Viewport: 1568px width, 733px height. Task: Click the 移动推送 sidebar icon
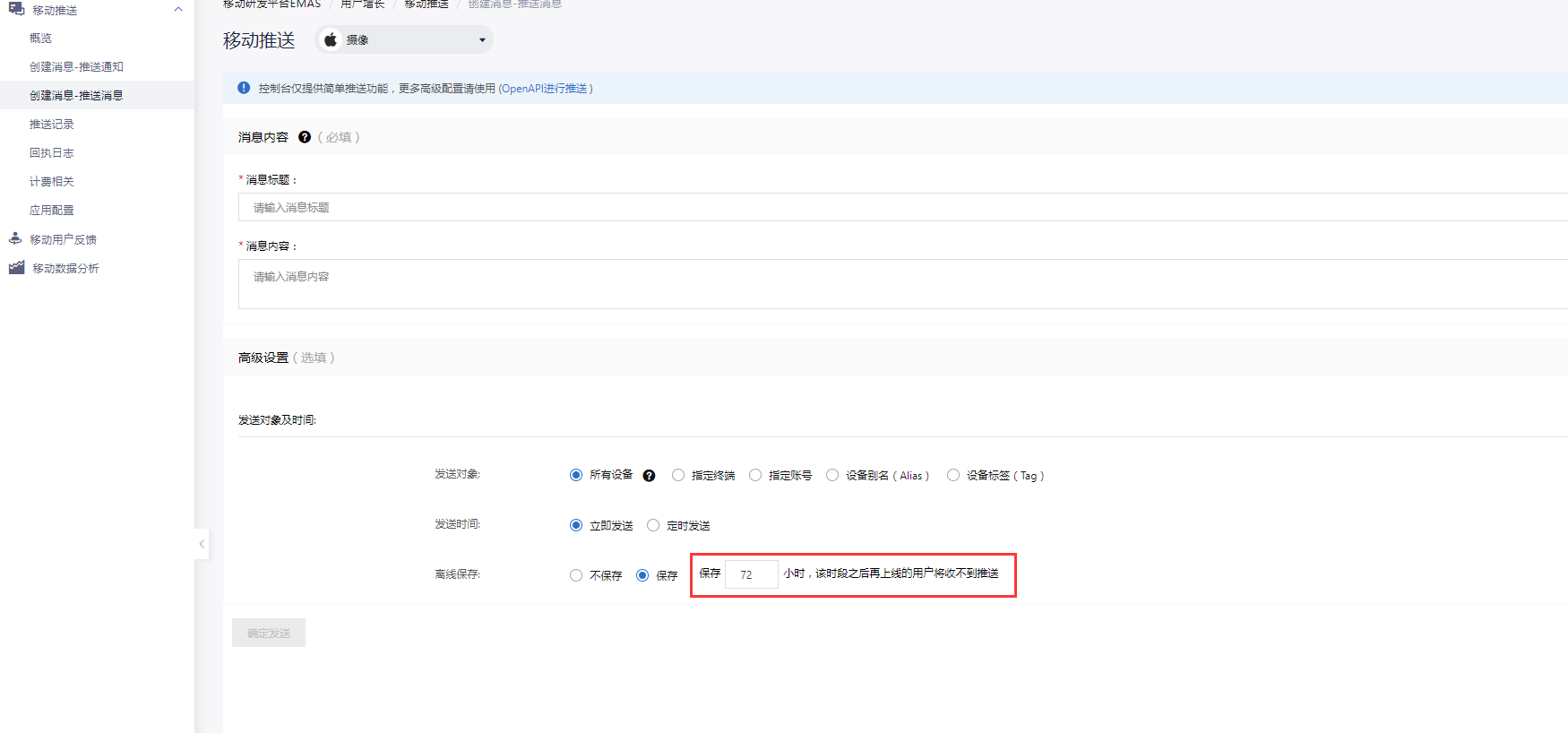[x=16, y=9]
